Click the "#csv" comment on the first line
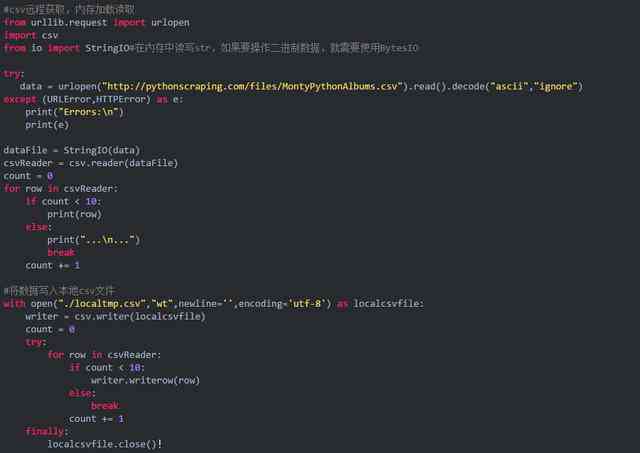This screenshot has width=640, height=453. point(69,9)
